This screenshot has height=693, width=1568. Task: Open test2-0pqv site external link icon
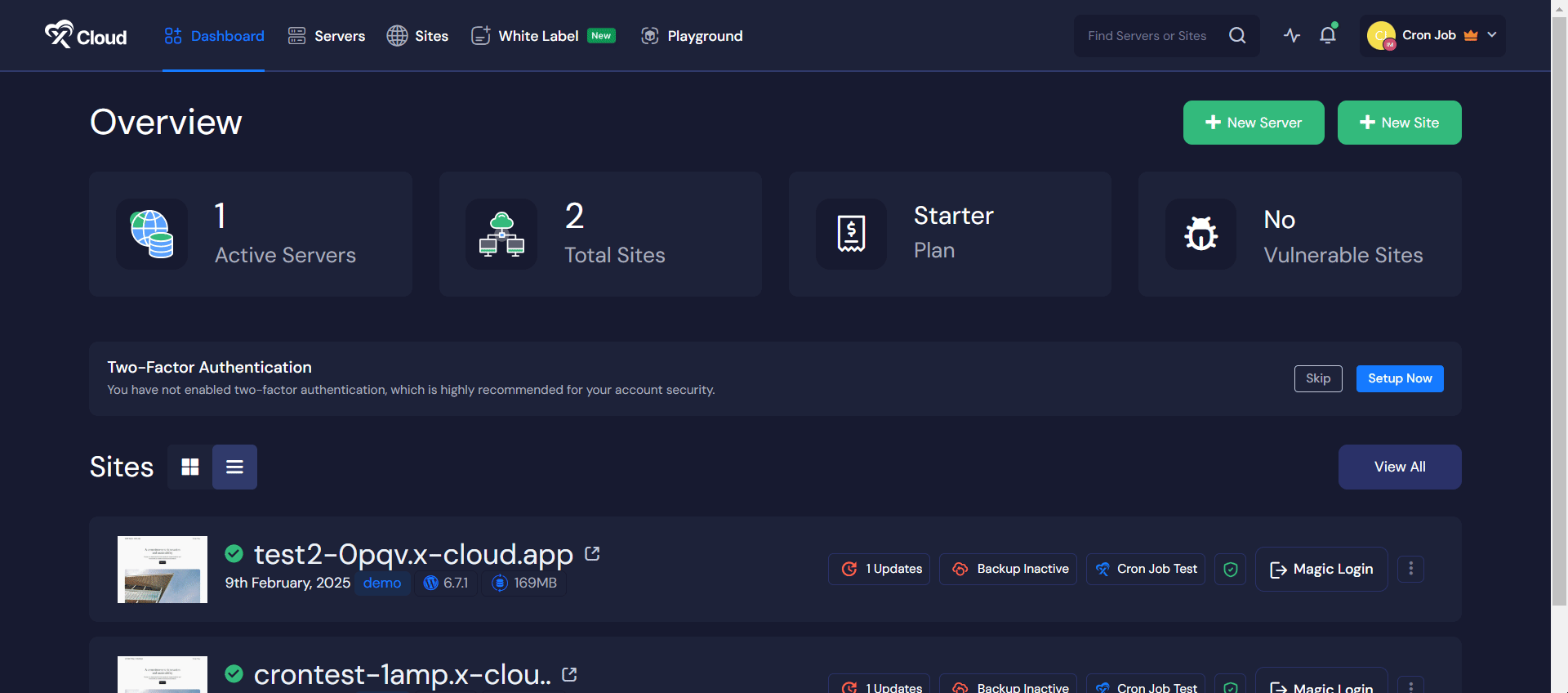click(x=592, y=554)
